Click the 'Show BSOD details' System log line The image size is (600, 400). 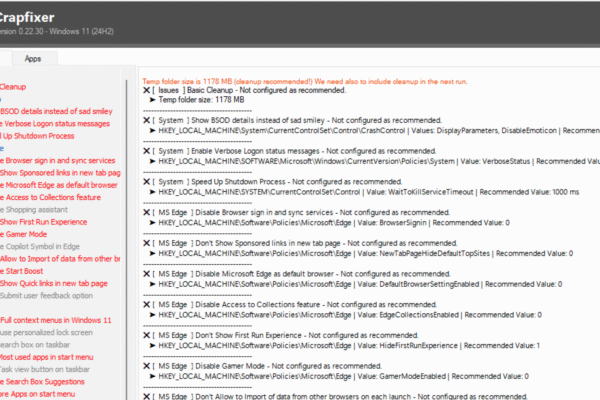(293, 120)
